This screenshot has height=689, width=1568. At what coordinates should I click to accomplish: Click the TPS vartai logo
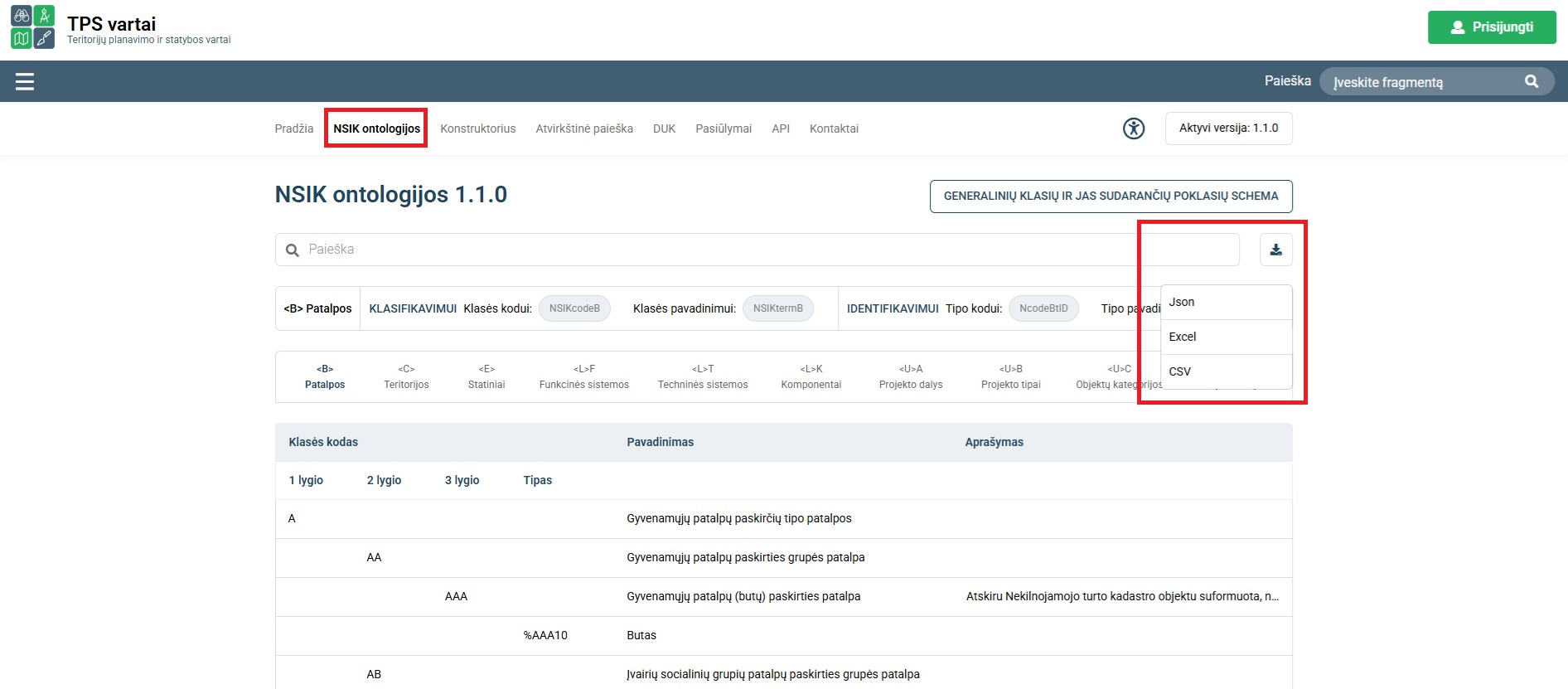[33, 27]
